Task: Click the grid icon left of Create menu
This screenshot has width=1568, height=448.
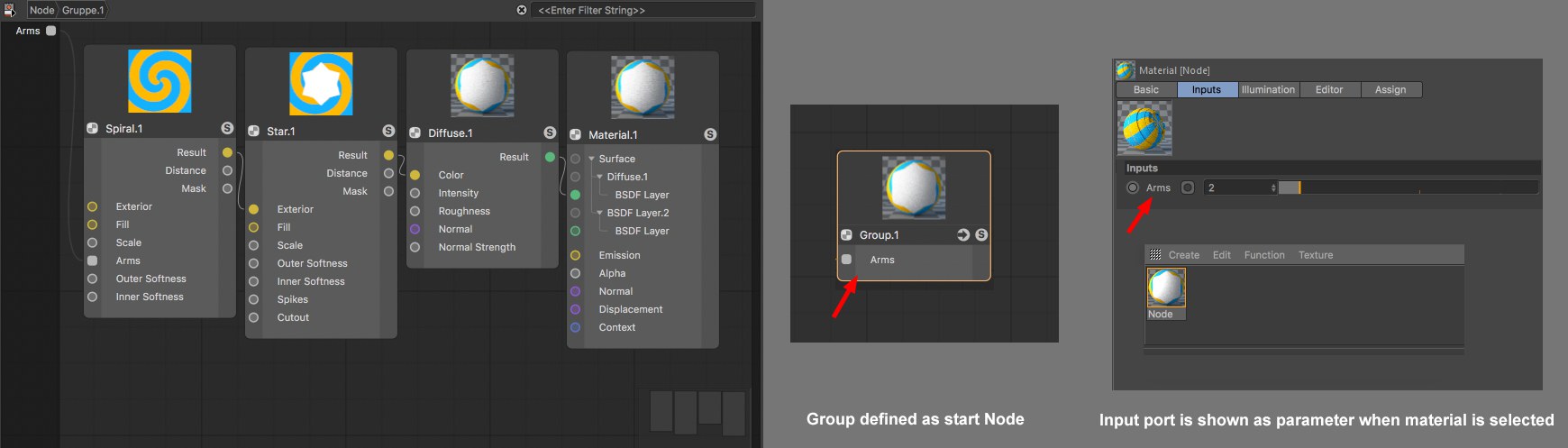Action: coord(1155,255)
